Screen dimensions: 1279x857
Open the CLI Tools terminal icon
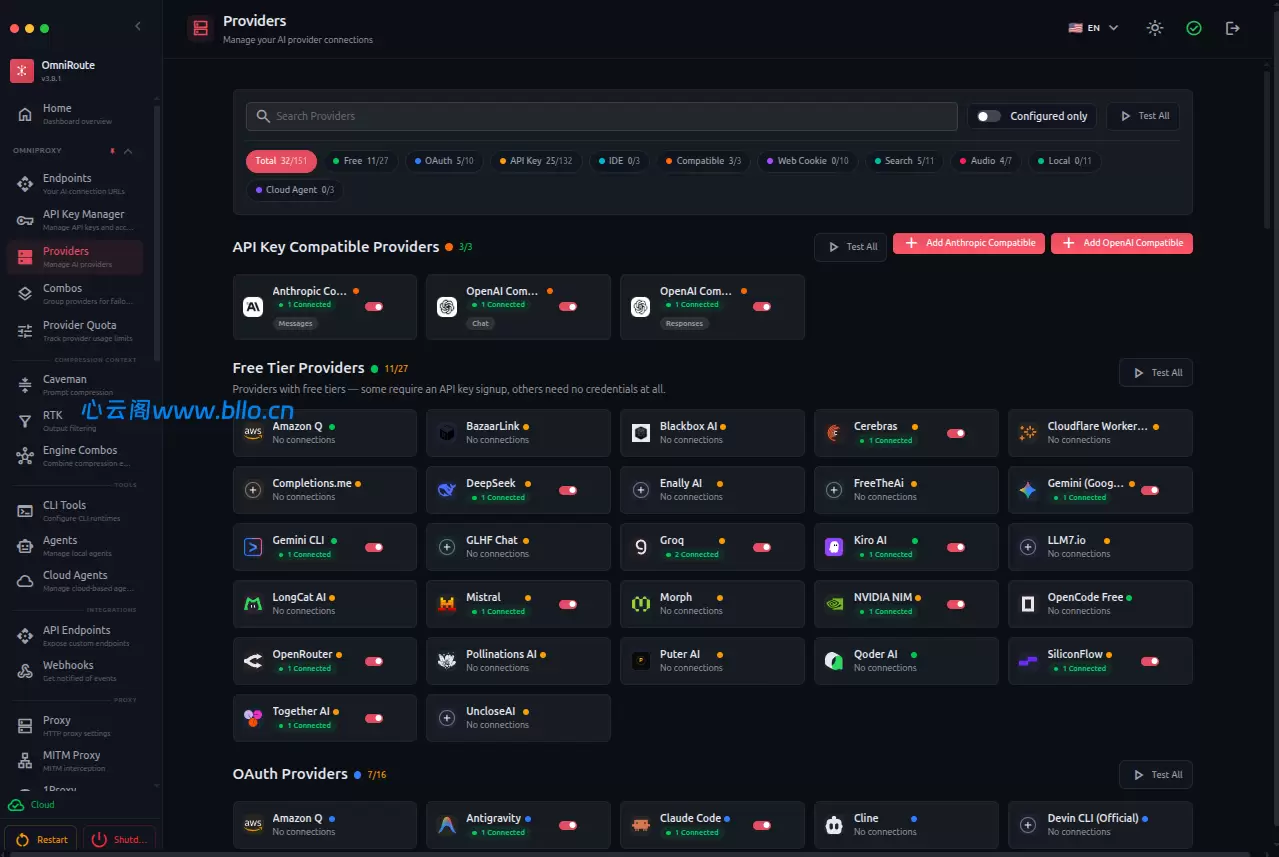pyautogui.click(x=25, y=511)
